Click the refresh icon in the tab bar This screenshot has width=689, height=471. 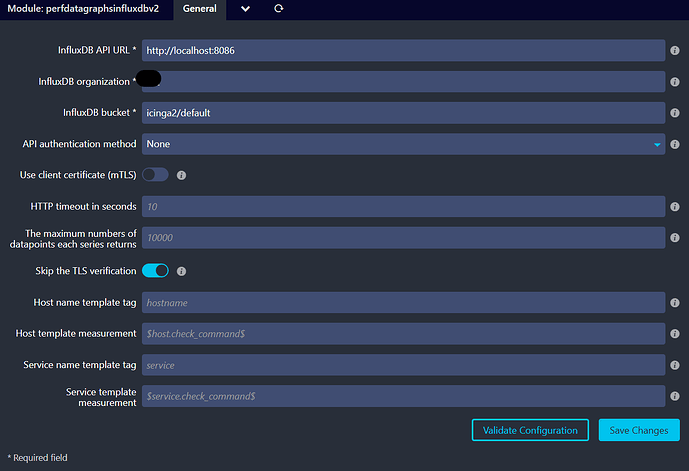click(278, 8)
